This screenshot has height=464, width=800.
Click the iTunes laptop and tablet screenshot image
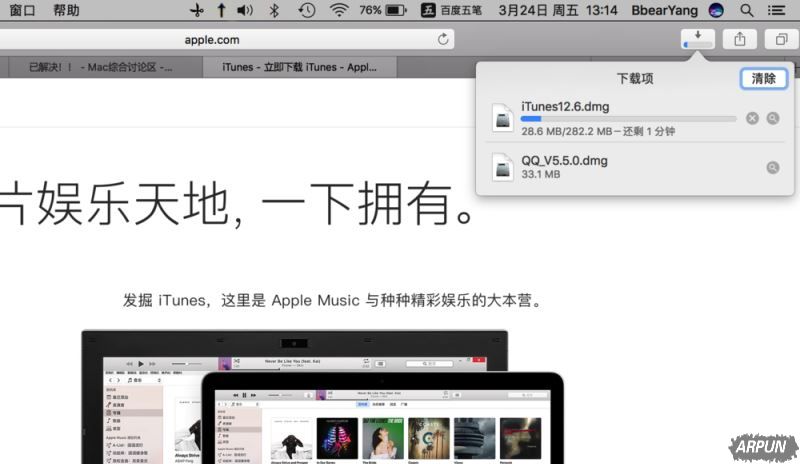click(322, 397)
